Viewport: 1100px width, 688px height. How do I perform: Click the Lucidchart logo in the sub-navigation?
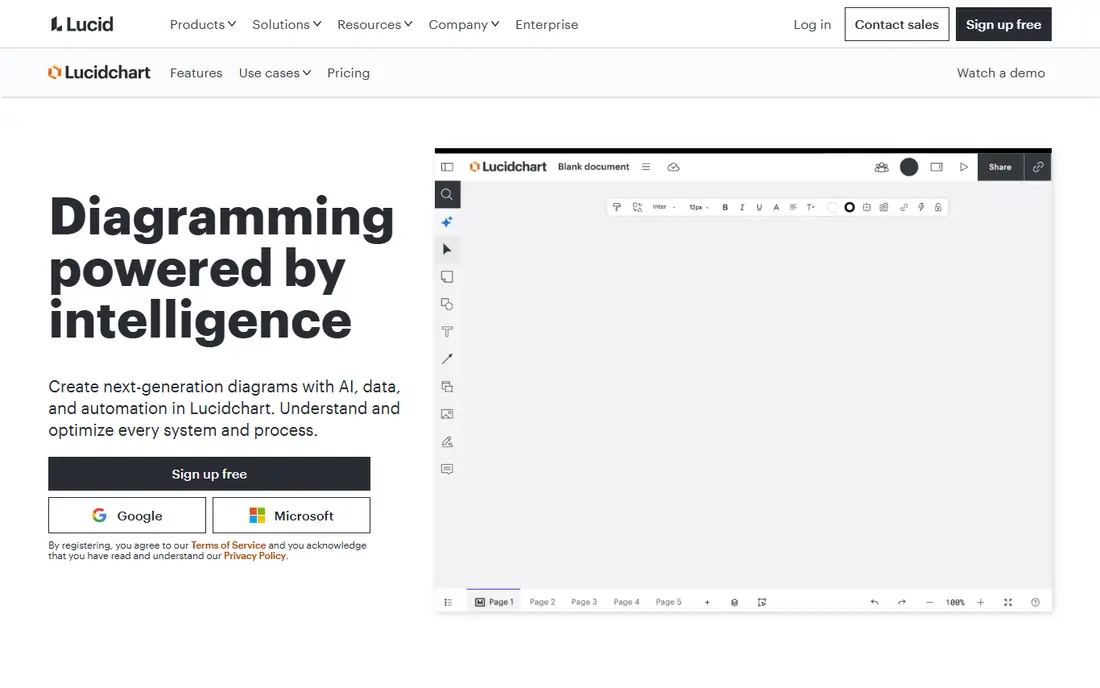pyautogui.click(x=99, y=72)
